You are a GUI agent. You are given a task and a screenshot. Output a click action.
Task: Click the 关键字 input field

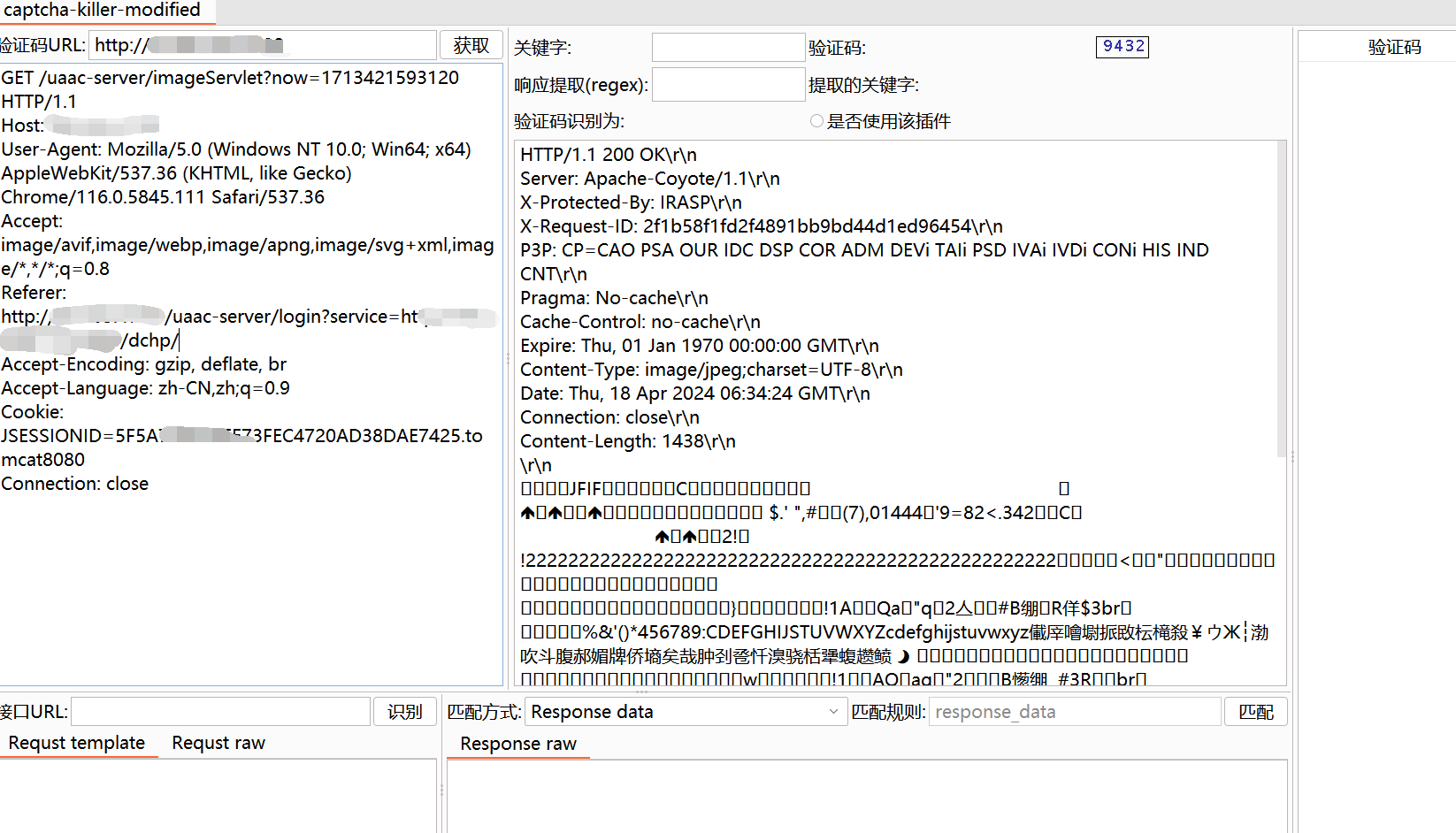click(x=727, y=46)
